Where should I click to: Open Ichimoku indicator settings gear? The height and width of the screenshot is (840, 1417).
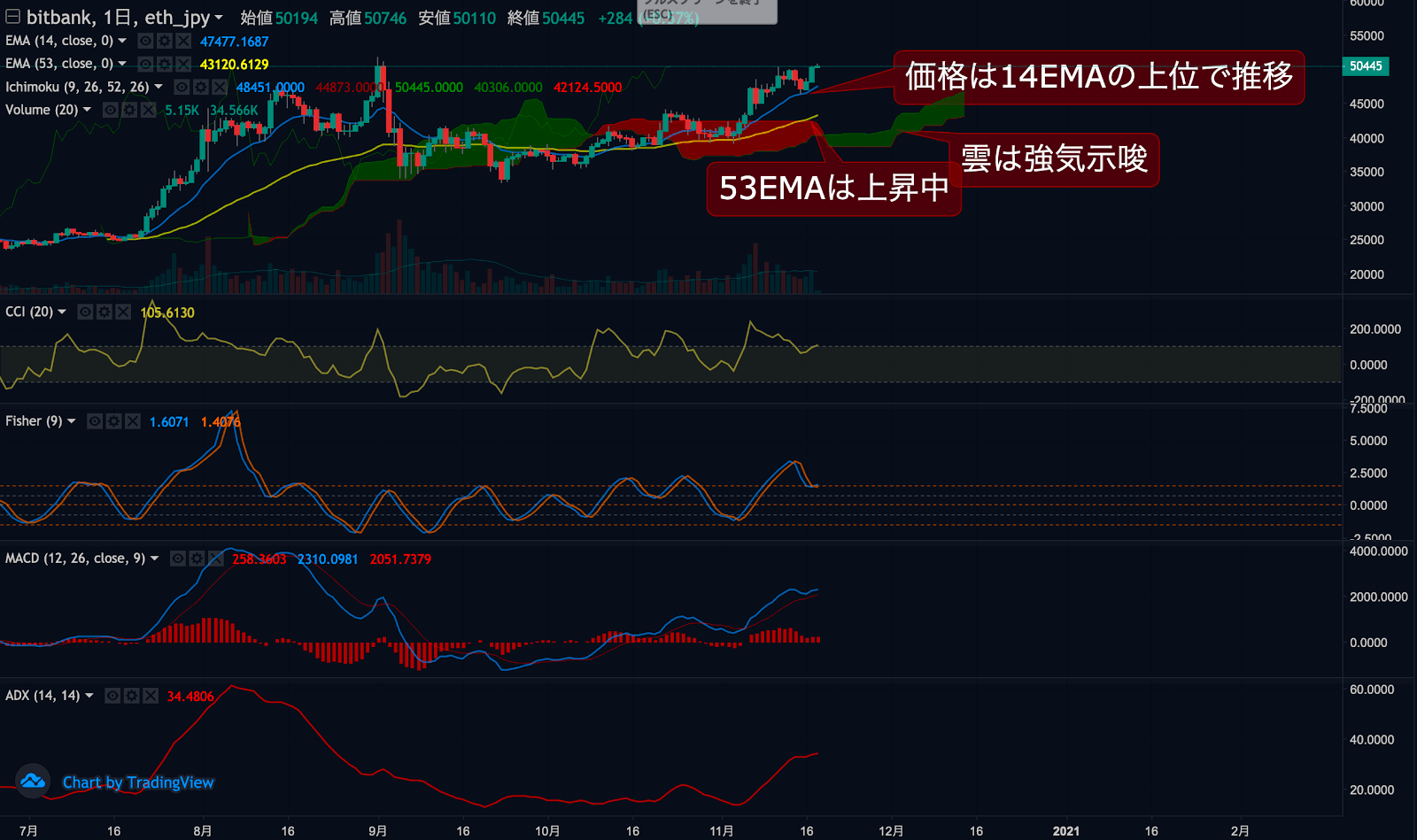pos(201,87)
